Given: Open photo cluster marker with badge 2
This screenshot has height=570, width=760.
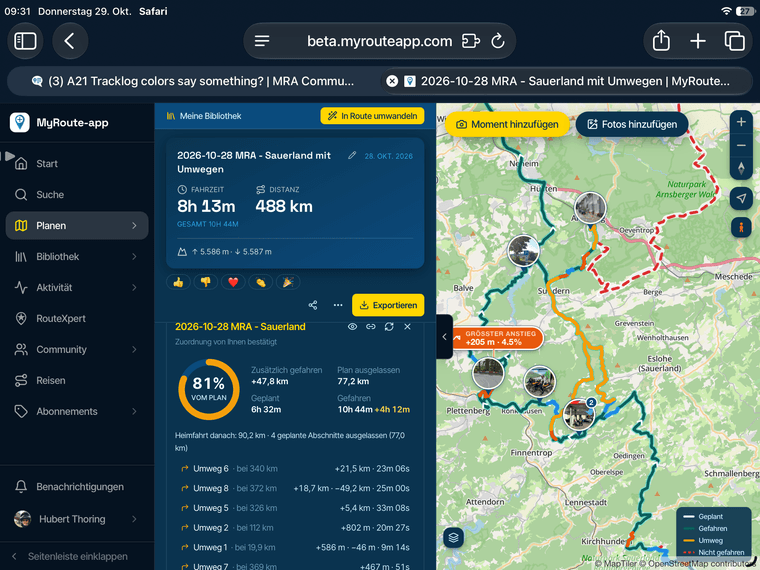Looking at the screenshot, I should (579, 414).
